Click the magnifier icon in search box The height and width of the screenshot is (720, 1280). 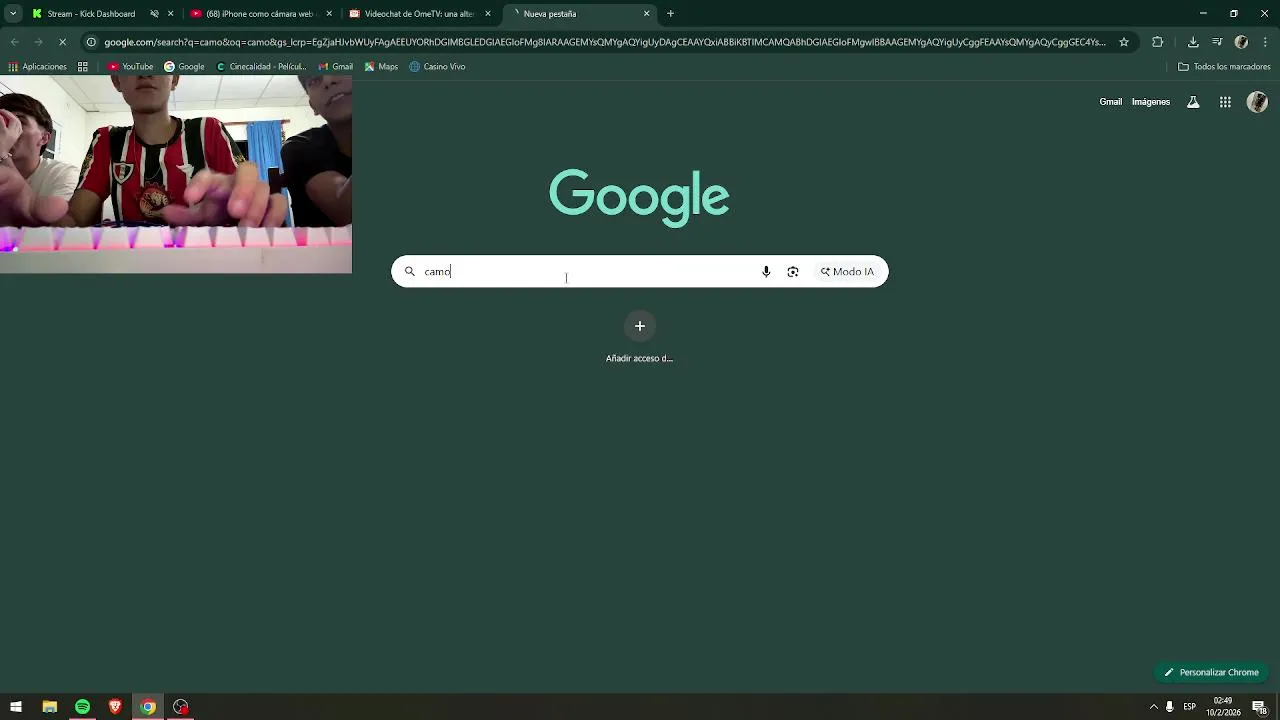pyautogui.click(x=410, y=272)
